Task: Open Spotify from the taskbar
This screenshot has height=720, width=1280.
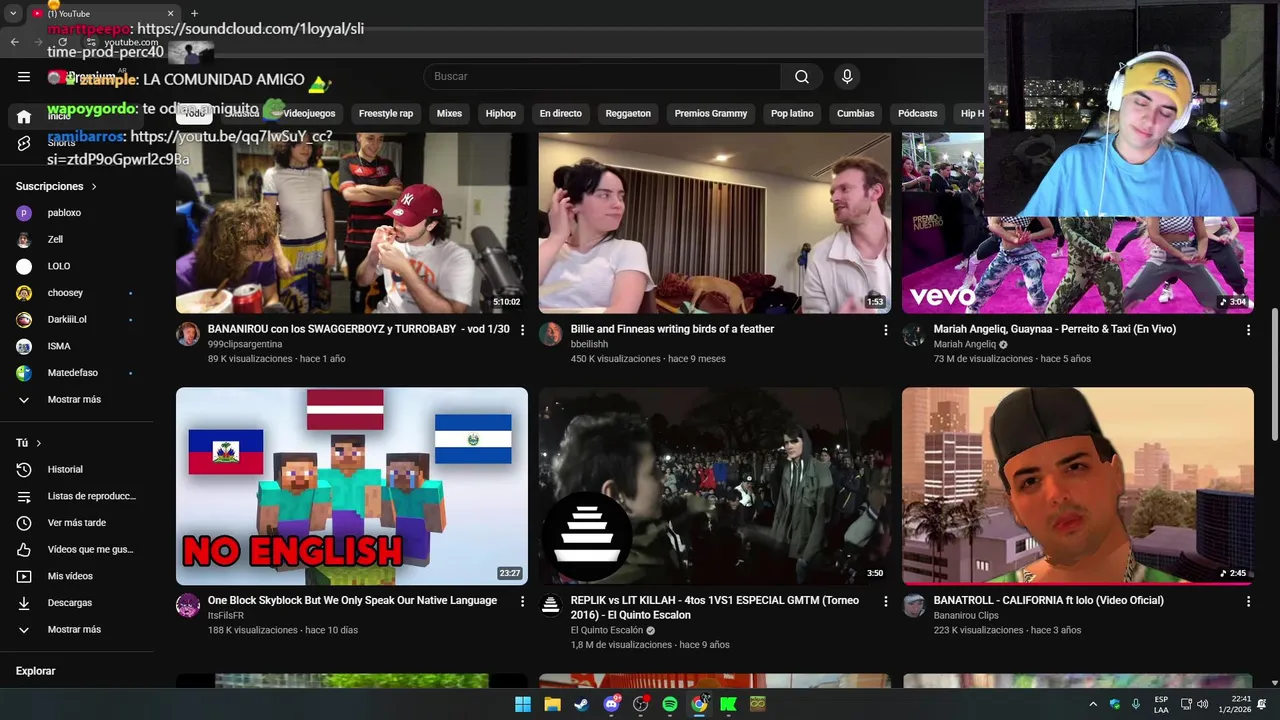Action: [x=670, y=704]
